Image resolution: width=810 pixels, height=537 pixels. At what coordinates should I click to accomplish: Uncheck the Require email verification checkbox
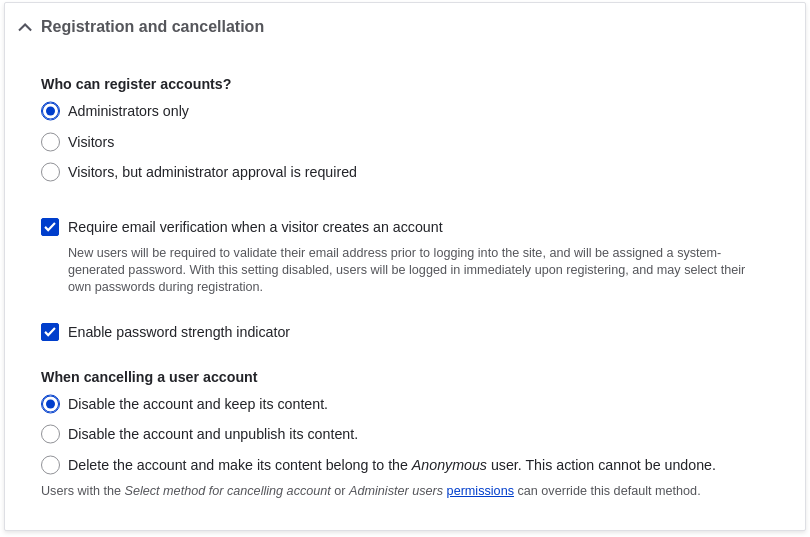pyautogui.click(x=50, y=227)
